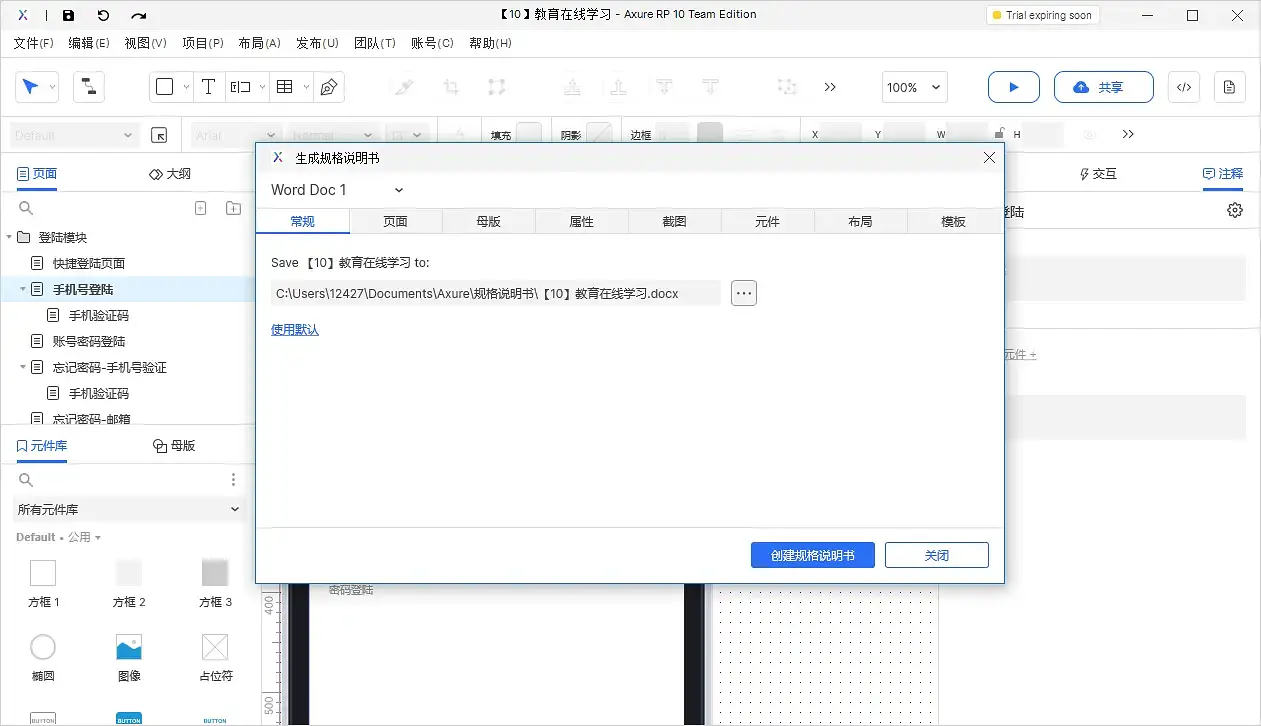The image size is (1261, 726).
Task: Click the ... browse button for save path
Action: pyautogui.click(x=743, y=293)
